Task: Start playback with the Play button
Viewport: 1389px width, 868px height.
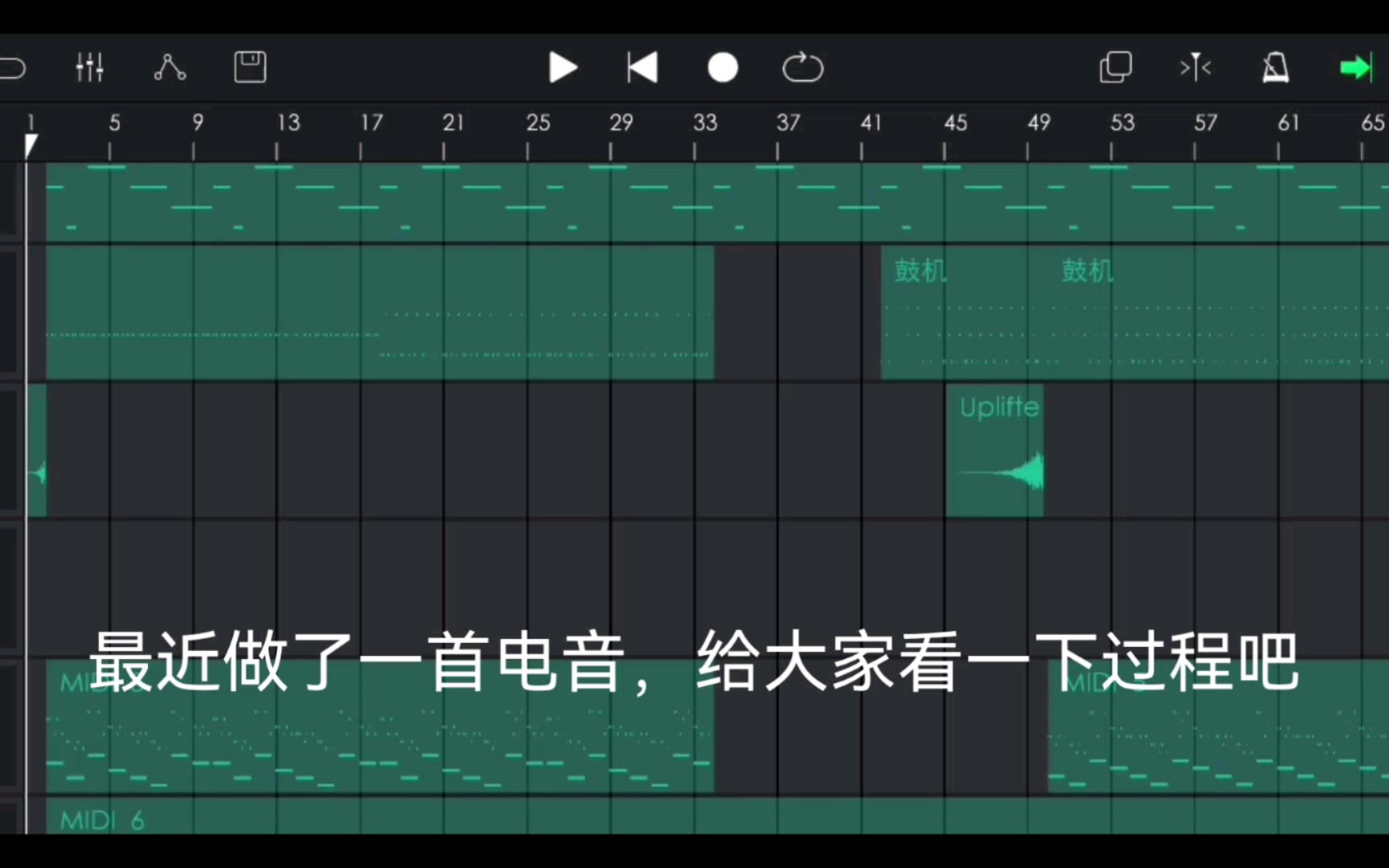Action: [563, 68]
